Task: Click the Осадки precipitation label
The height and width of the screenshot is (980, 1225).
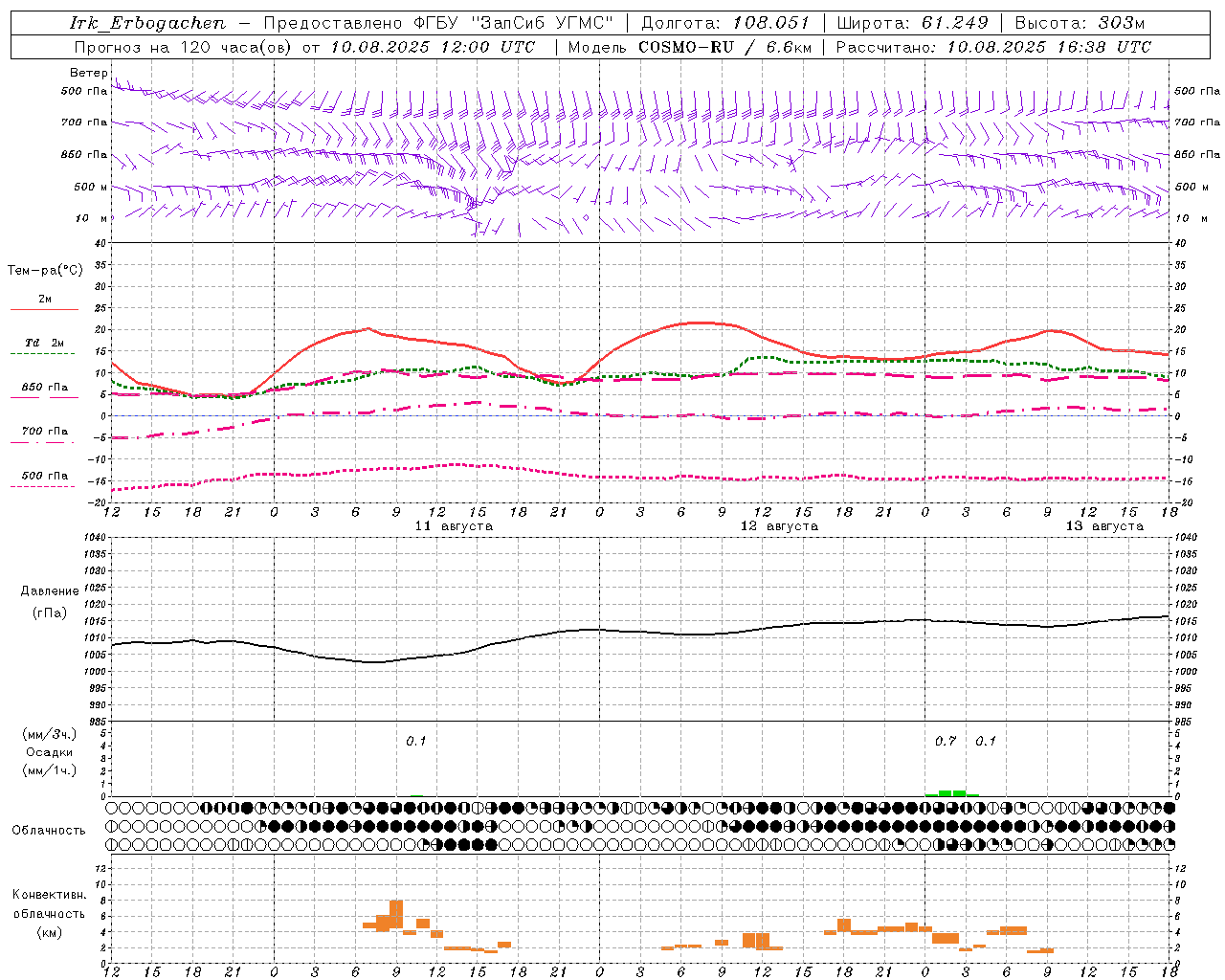Action: coord(50,752)
